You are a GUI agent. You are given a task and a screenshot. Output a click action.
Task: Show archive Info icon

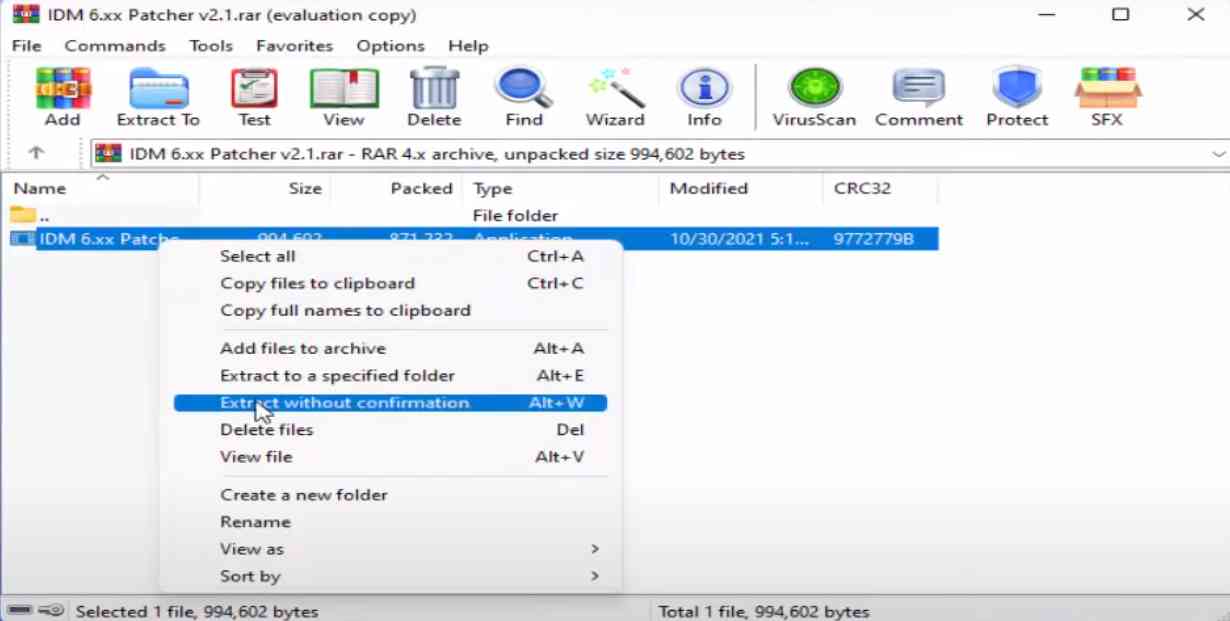click(704, 98)
